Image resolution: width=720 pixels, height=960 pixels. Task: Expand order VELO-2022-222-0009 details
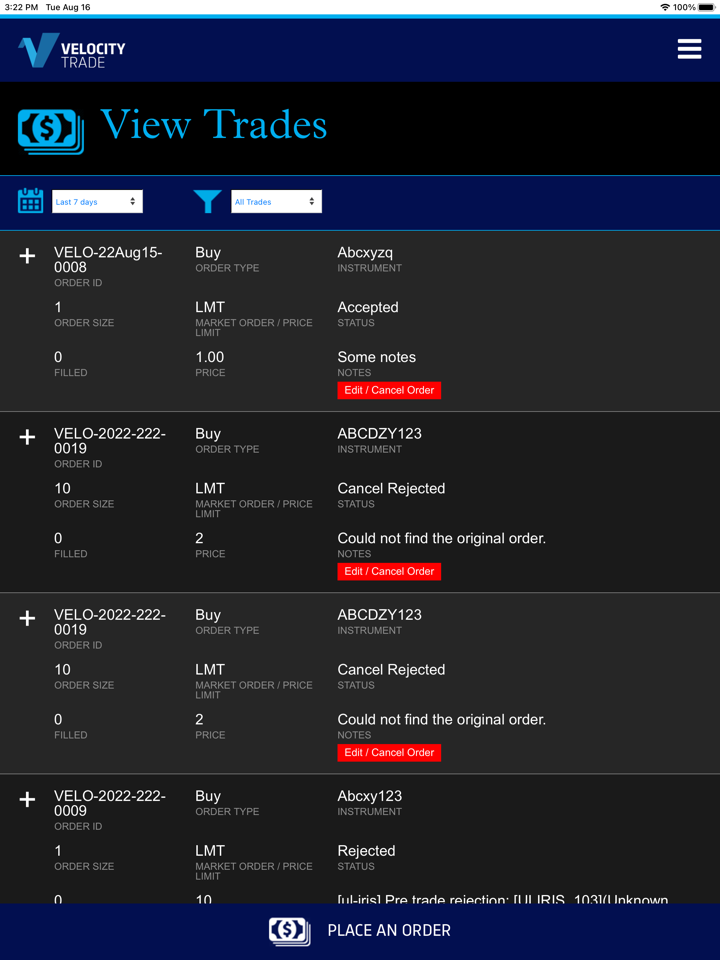tap(27, 799)
